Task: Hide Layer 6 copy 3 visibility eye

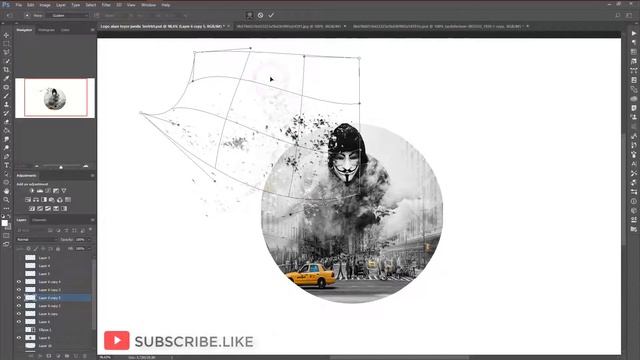Action: [19, 290]
